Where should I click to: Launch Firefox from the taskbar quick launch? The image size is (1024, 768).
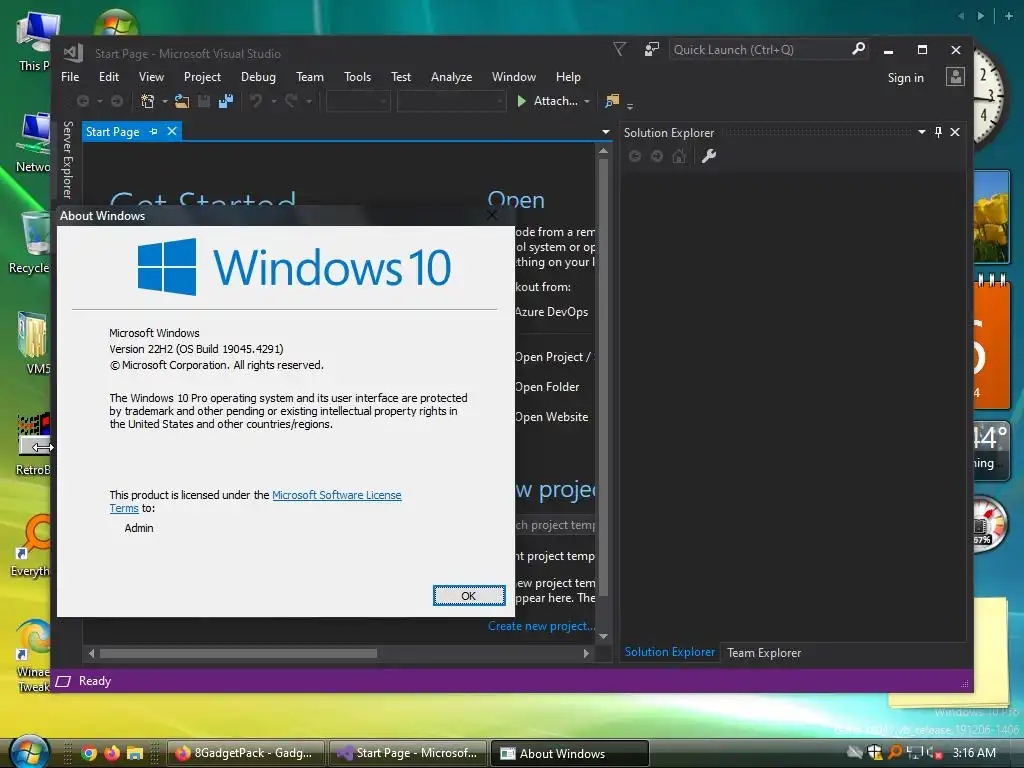tap(112, 753)
